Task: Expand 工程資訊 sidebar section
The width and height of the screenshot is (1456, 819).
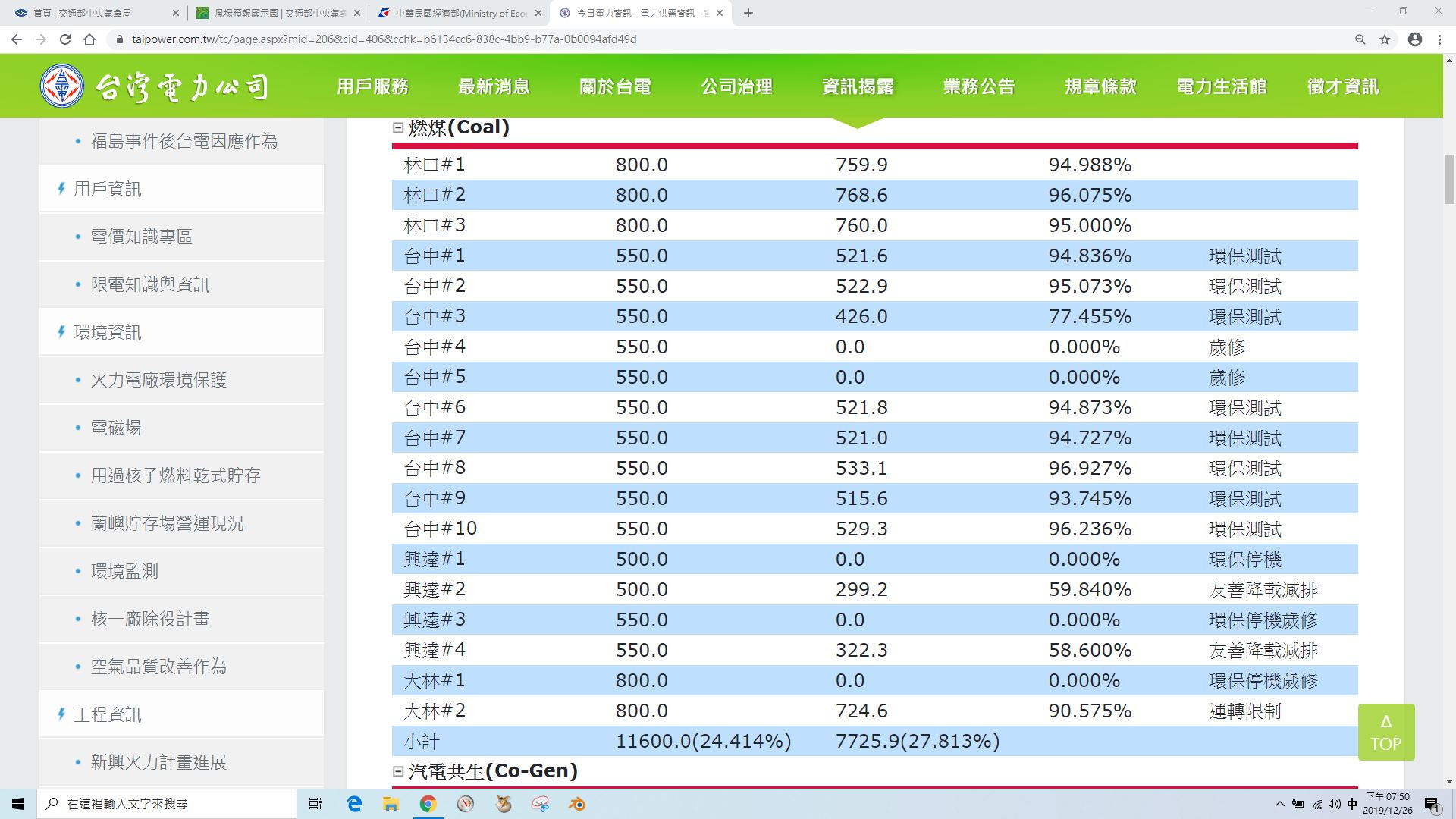Action: coord(107,714)
